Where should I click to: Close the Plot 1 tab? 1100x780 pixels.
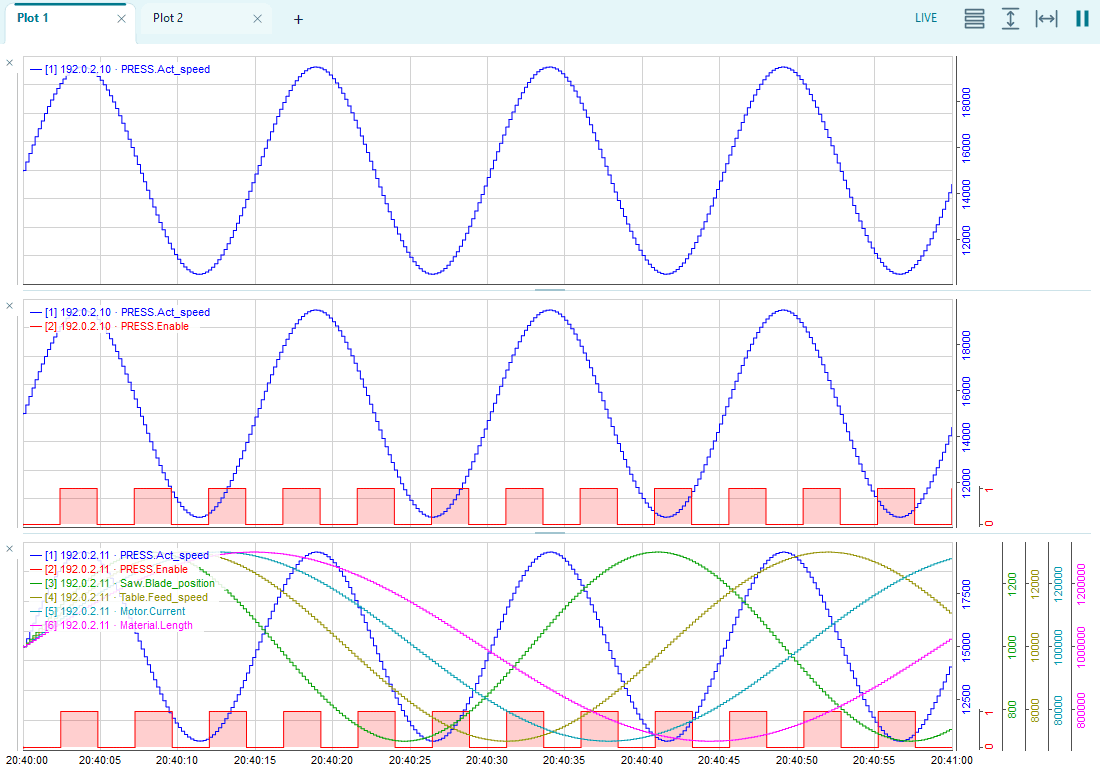click(x=121, y=19)
